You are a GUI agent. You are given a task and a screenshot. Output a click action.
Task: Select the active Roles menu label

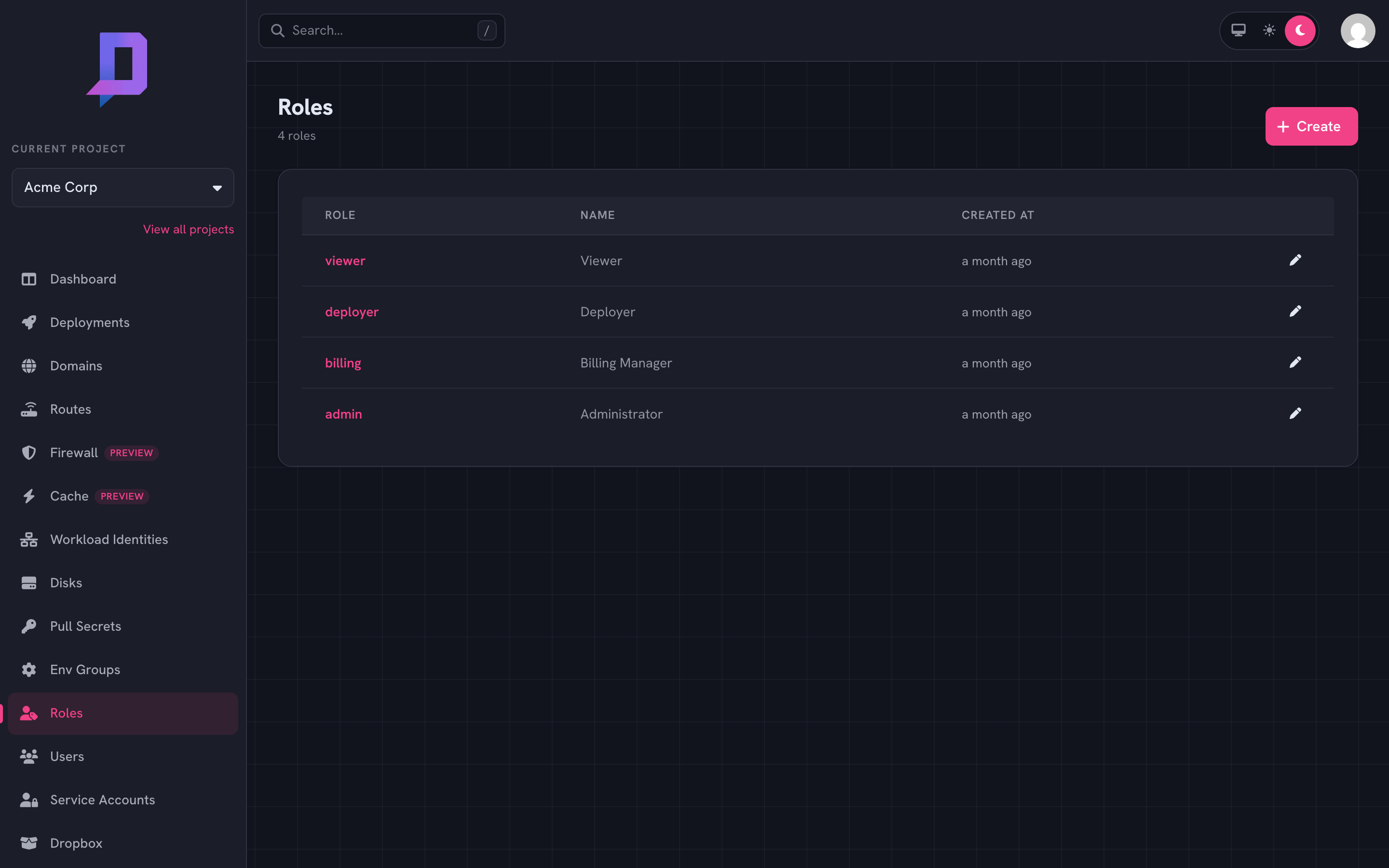click(66, 713)
